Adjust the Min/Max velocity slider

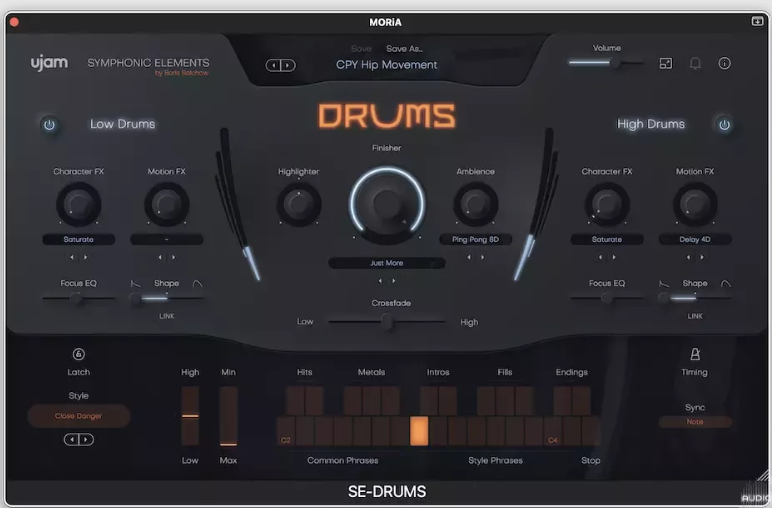[x=228, y=416]
